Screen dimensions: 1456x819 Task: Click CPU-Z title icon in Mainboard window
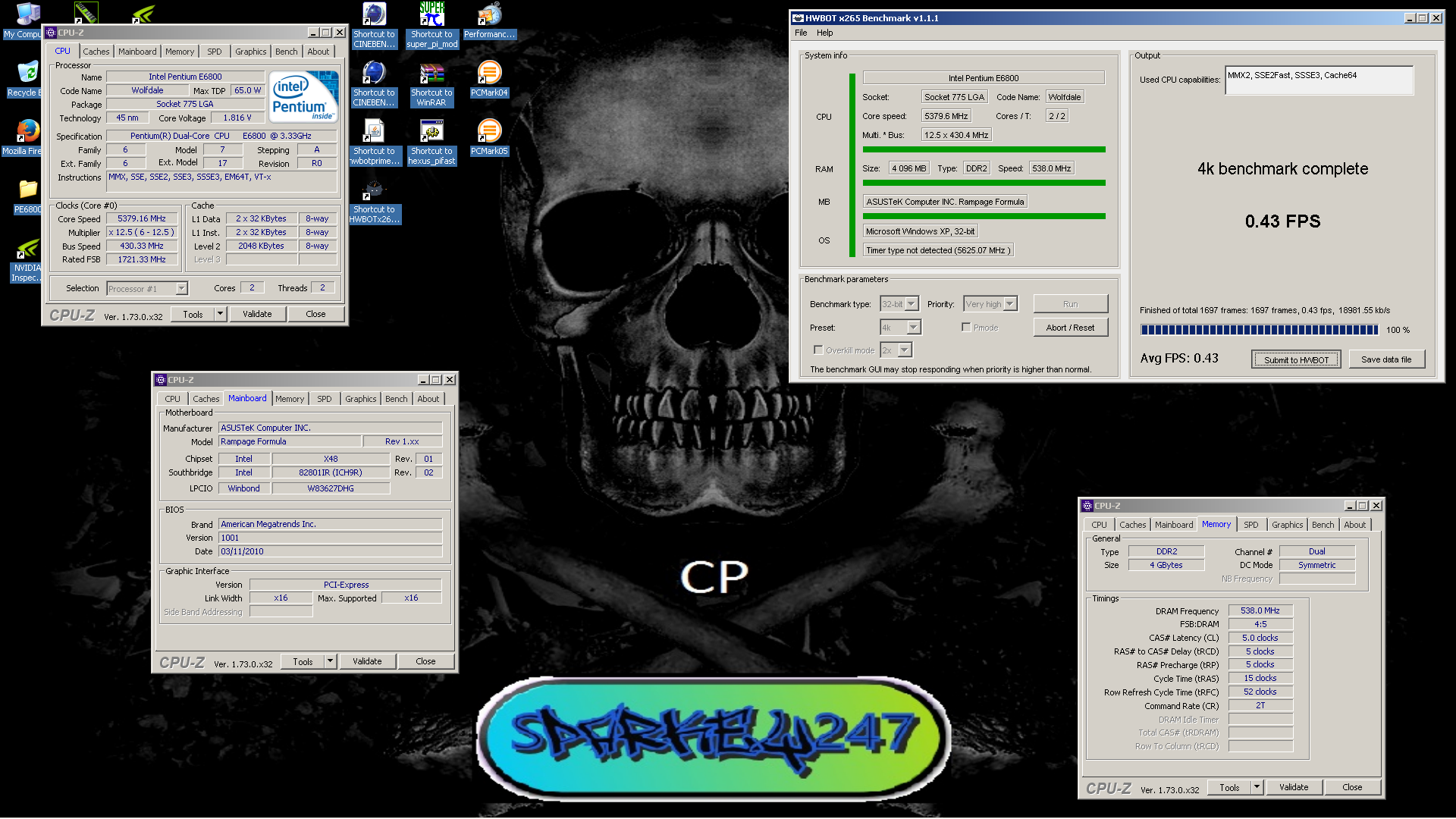161,380
